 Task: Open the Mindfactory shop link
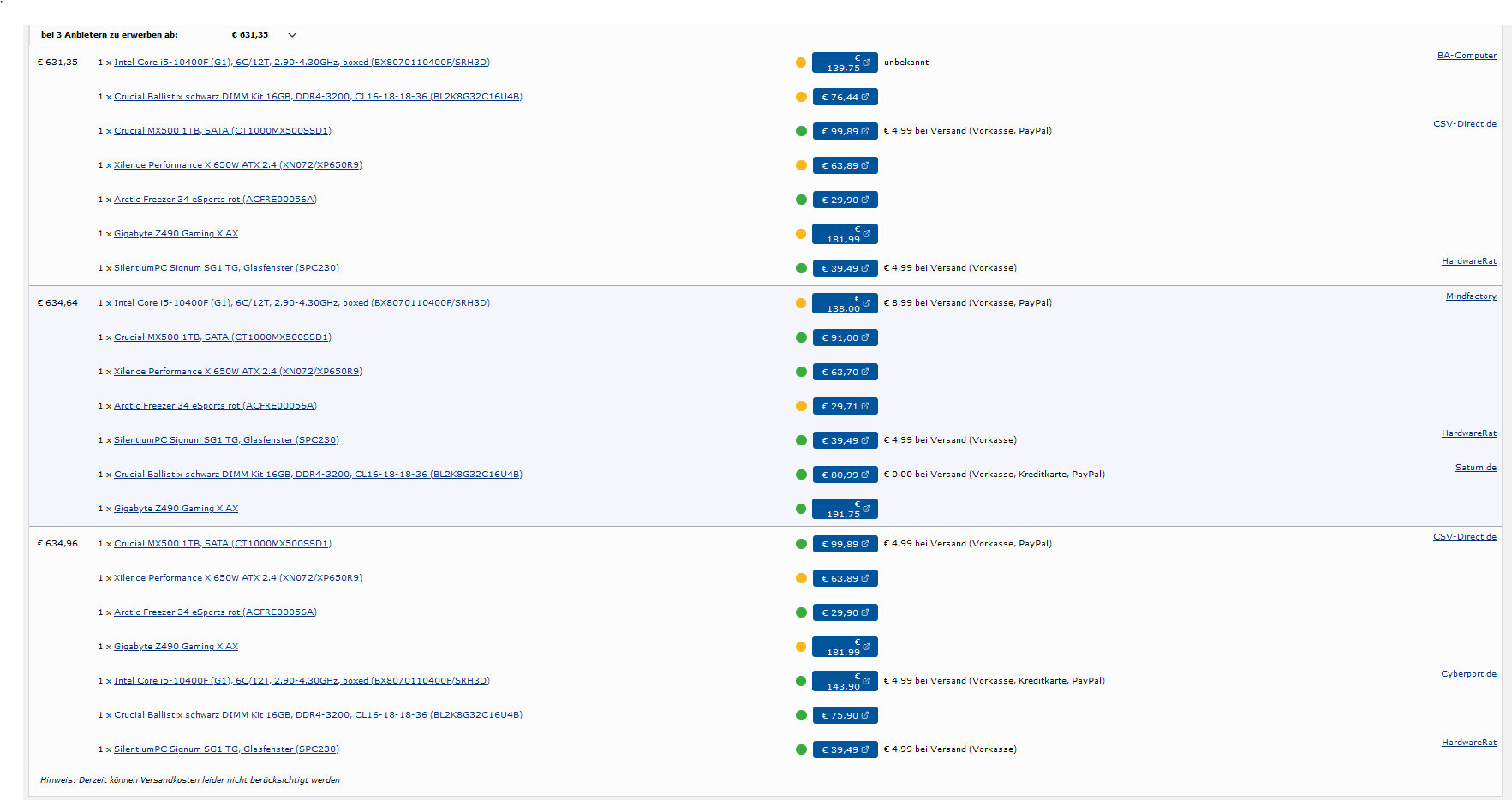(1471, 296)
